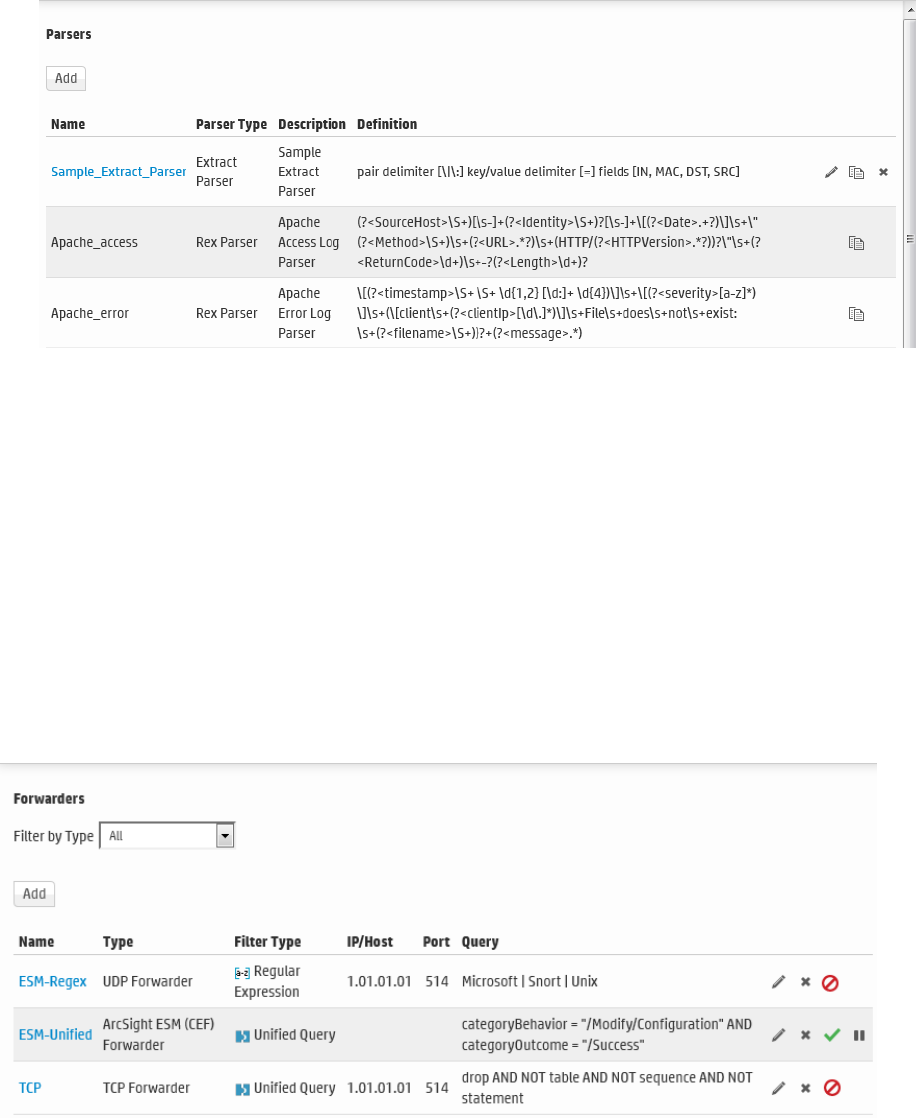This screenshot has height=1118, width=916.
Task: Duplicate the Apache_error parser
Action: pos(856,314)
